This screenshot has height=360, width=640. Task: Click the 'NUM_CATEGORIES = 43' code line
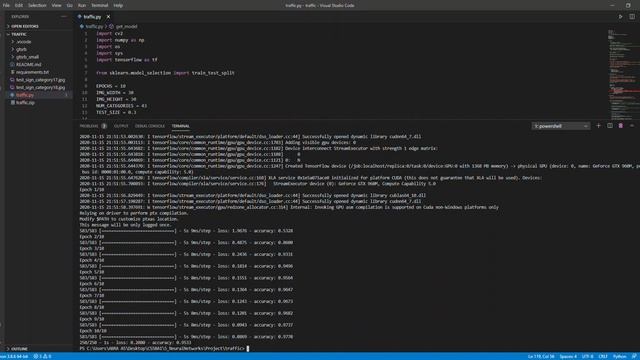(122, 106)
